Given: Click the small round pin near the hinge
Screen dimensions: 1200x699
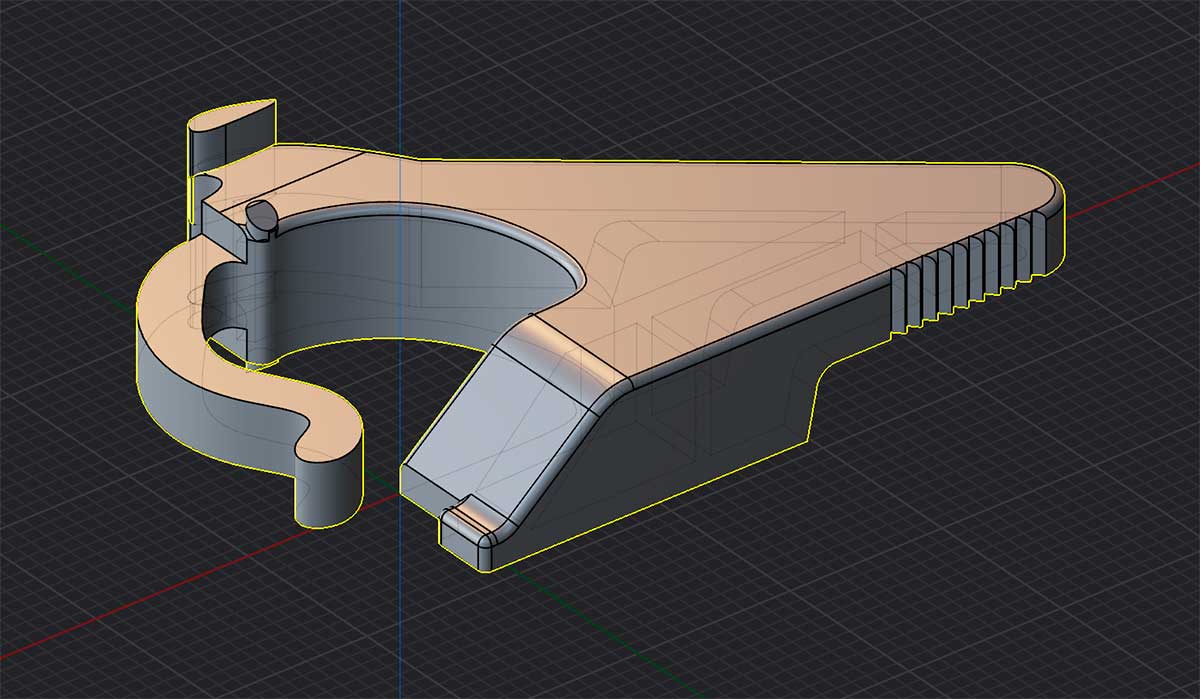Looking at the screenshot, I should (261, 217).
